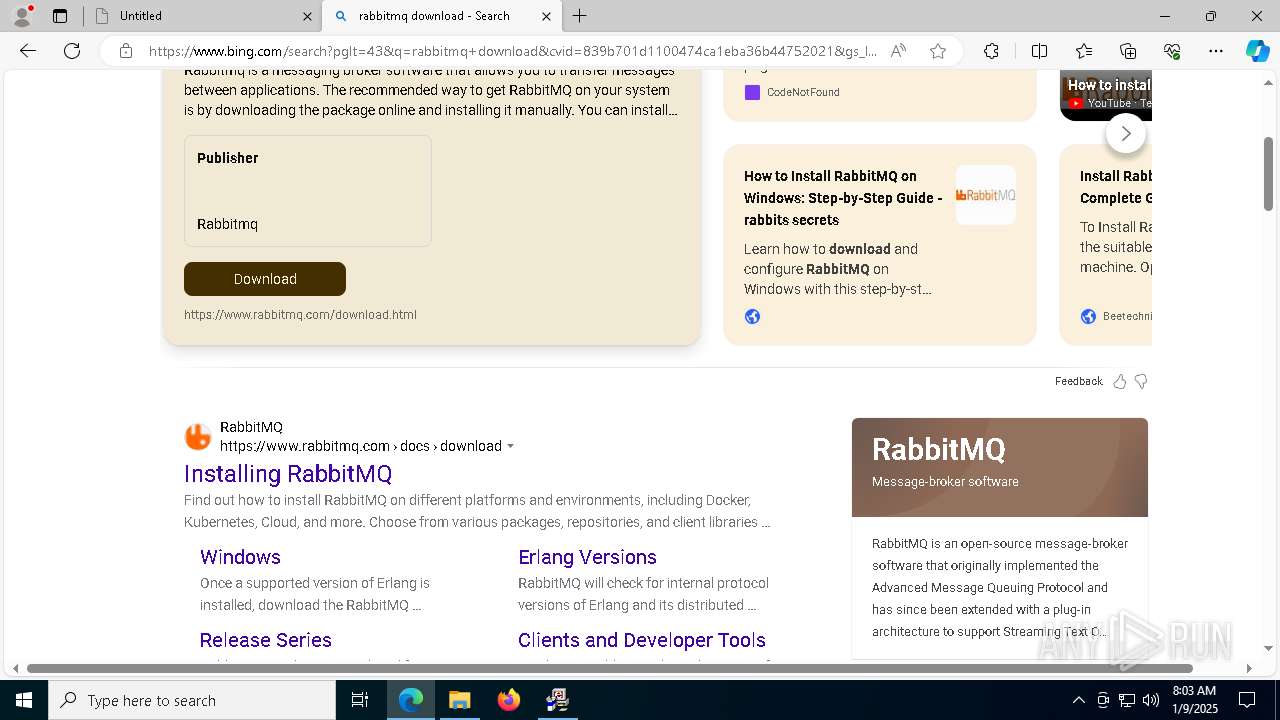This screenshot has height=720, width=1280.
Task: Add this page to favorites star
Action: point(938,51)
